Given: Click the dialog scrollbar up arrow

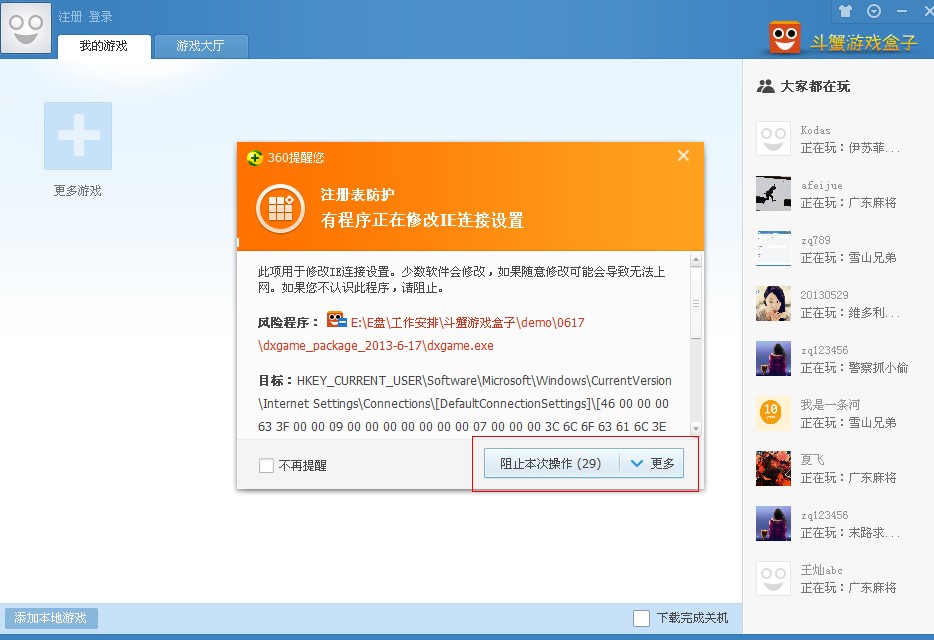Looking at the screenshot, I should [x=696, y=260].
